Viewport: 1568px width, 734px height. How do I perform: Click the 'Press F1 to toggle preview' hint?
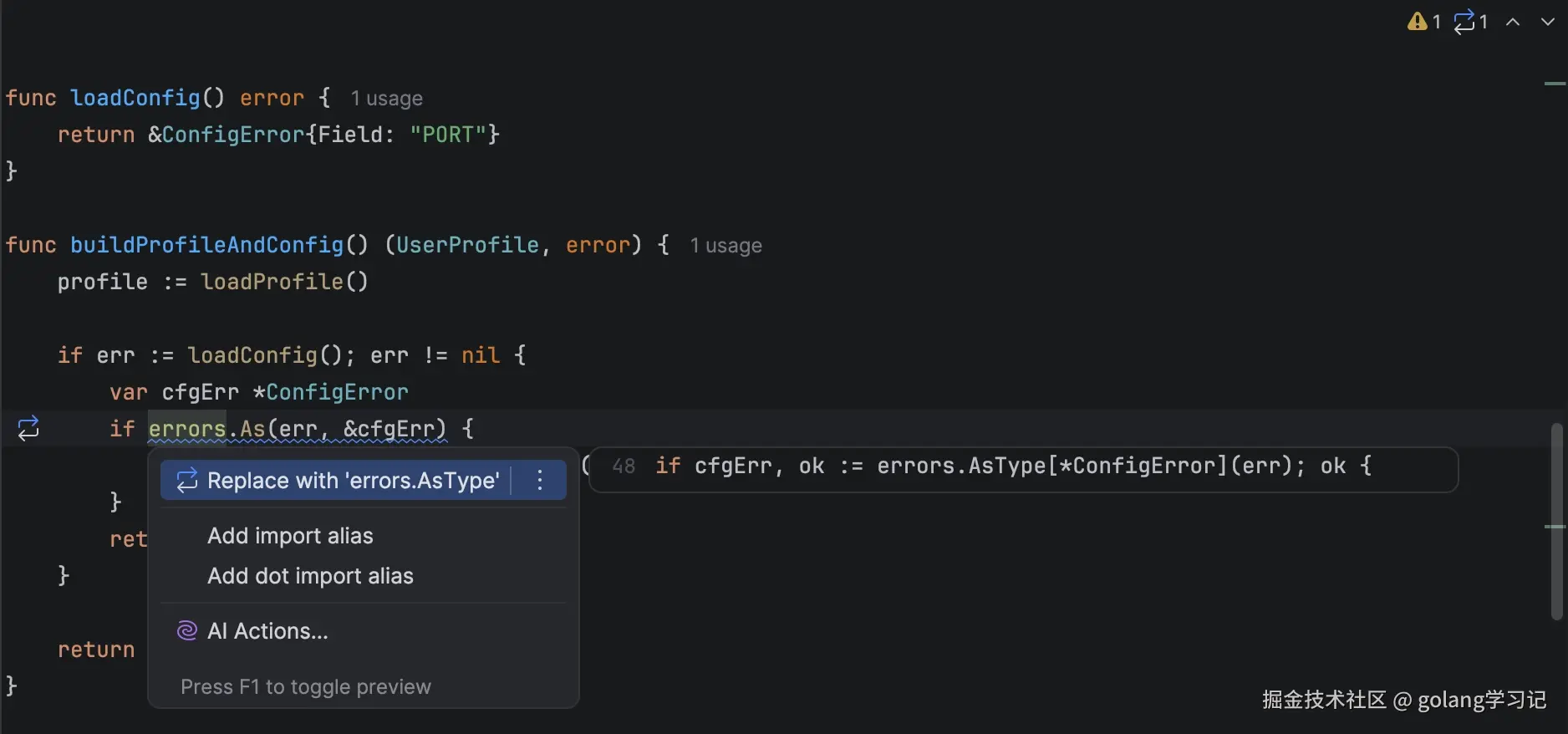tap(306, 687)
